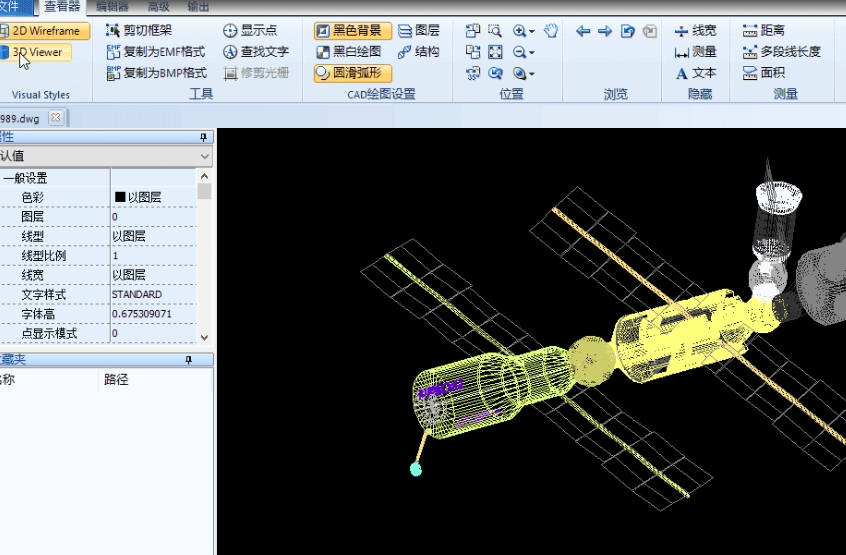Measure with the 距离 distance tool
Screen dimensions: 846x555
coord(763,31)
